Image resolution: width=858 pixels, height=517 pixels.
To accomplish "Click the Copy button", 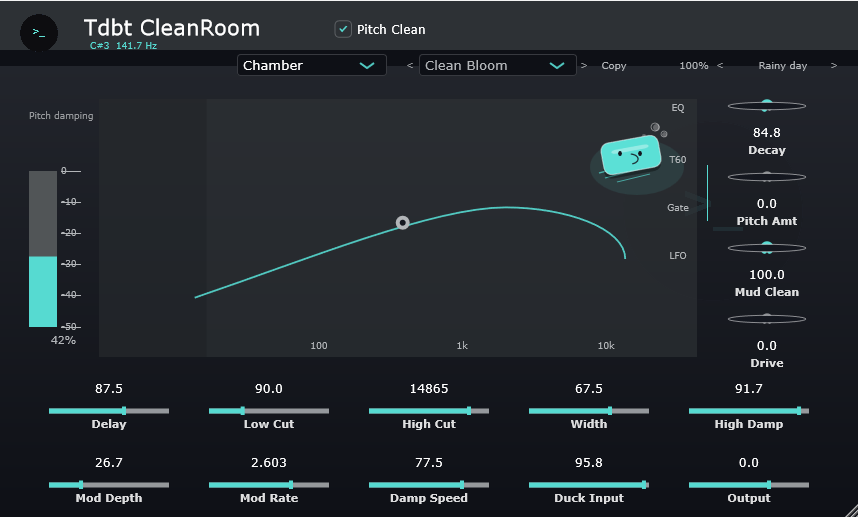I will click(x=613, y=66).
